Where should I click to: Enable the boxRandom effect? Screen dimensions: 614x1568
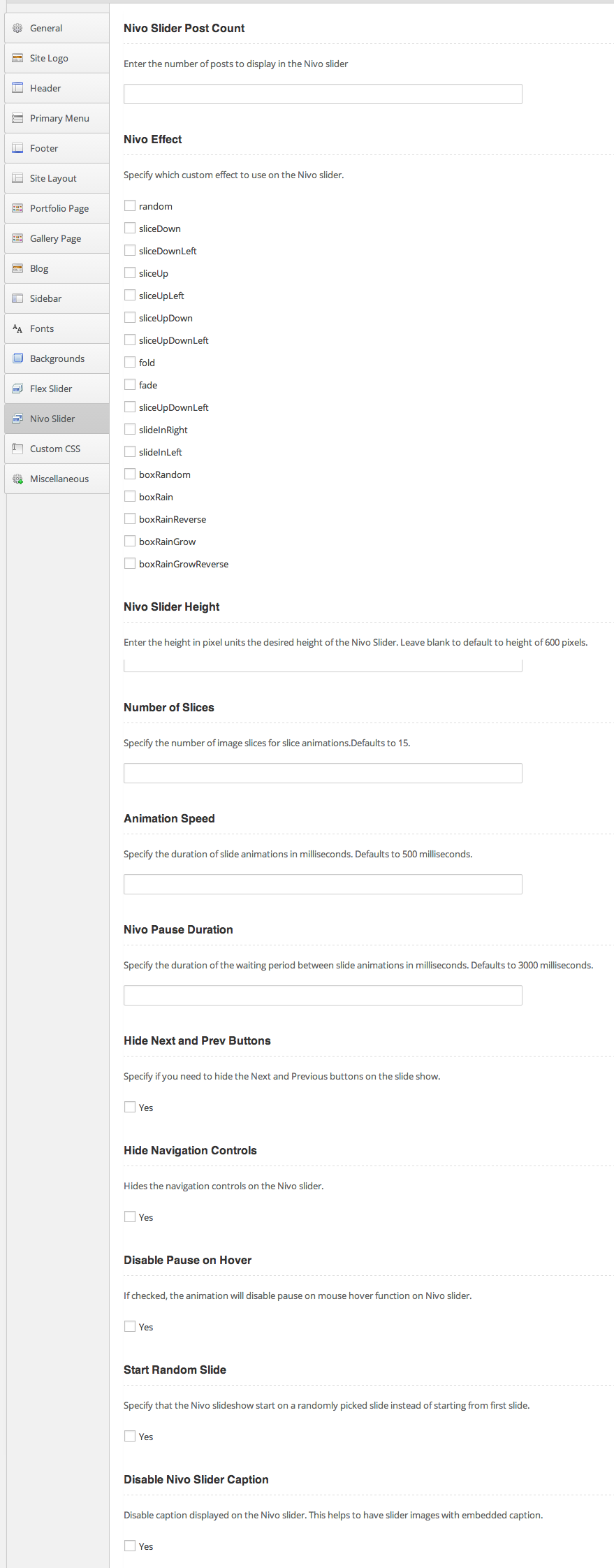coord(129,474)
